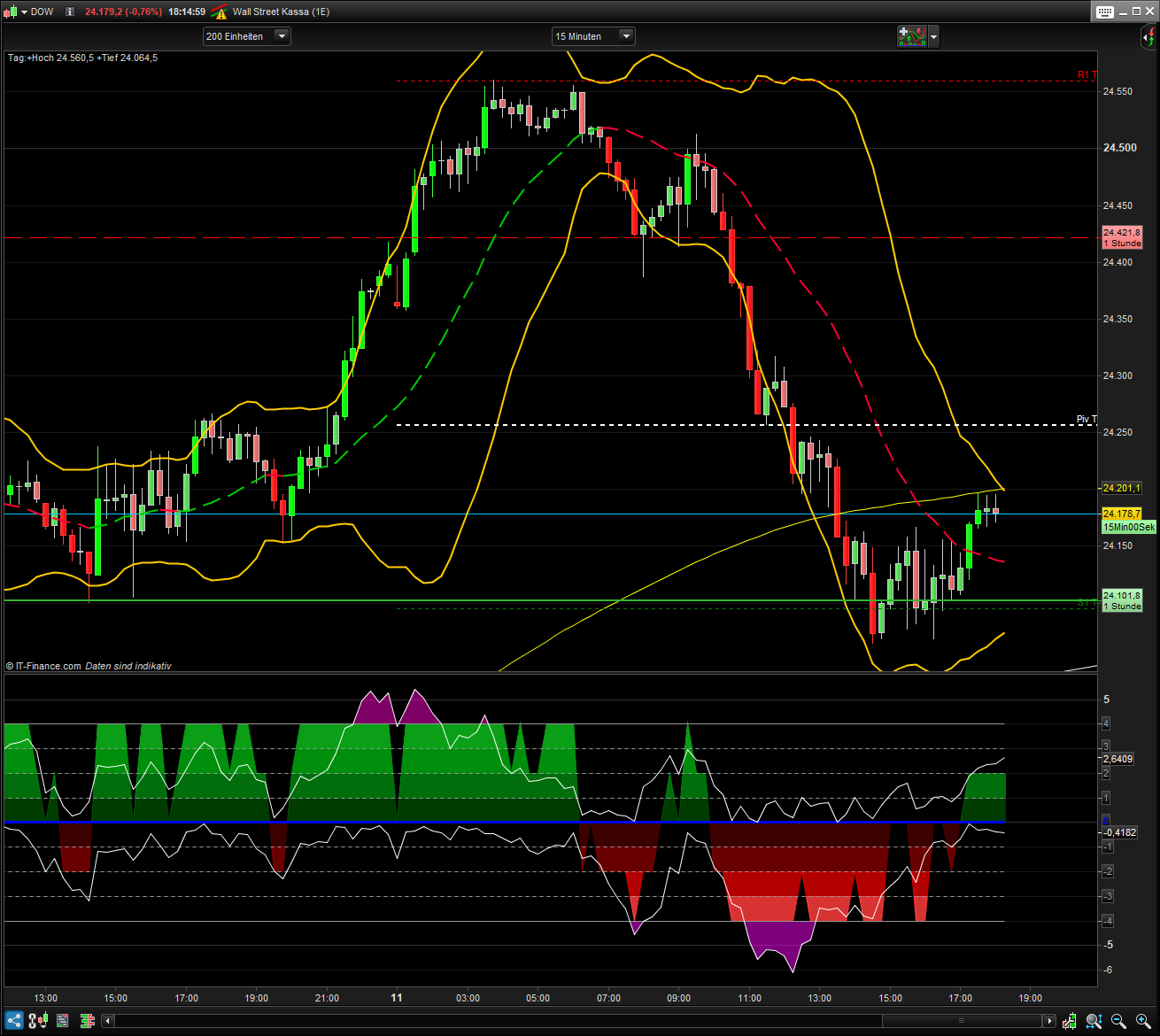The image size is (1160, 1036).
Task: Click the 24.421,8 red price label
Action: point(1122,237)
